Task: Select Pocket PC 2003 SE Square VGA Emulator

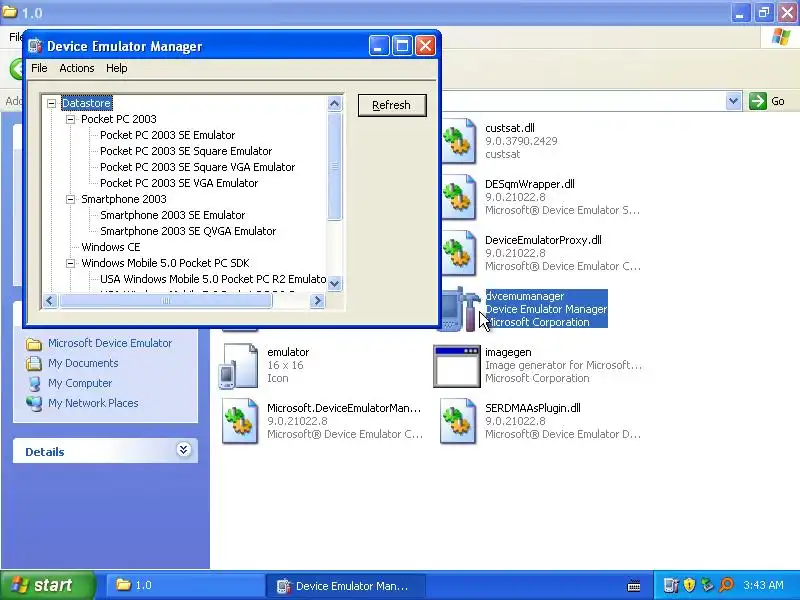Action: click(197, 167)
